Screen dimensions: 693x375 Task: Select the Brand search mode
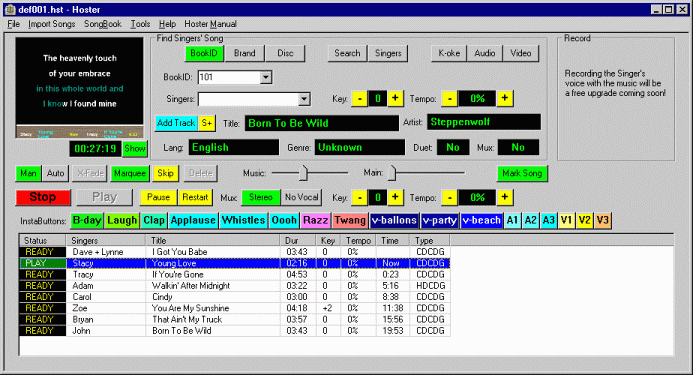[244, 54]
